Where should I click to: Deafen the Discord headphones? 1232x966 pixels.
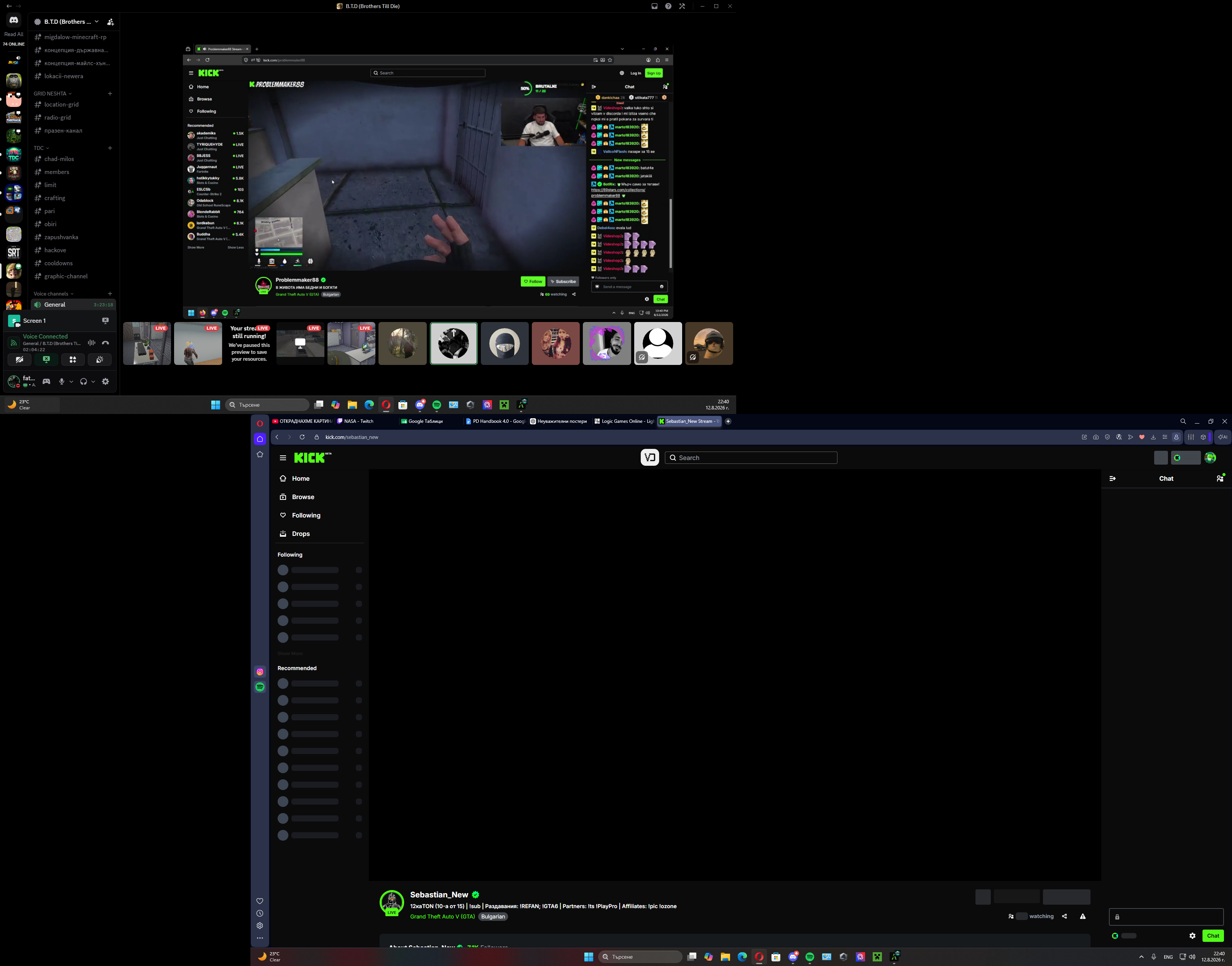click(84, 382)
